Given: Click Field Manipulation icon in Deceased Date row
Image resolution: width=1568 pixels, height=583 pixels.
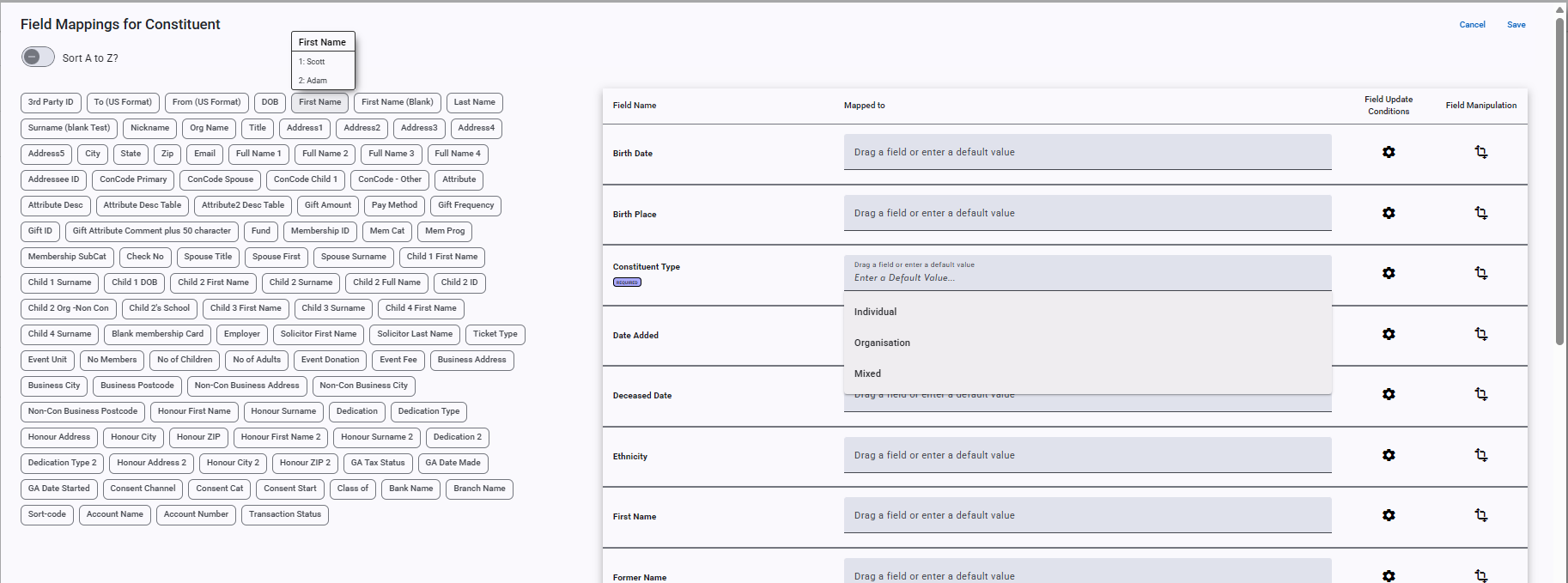Looking at the screenshot, I should (x=1480, y=394).
